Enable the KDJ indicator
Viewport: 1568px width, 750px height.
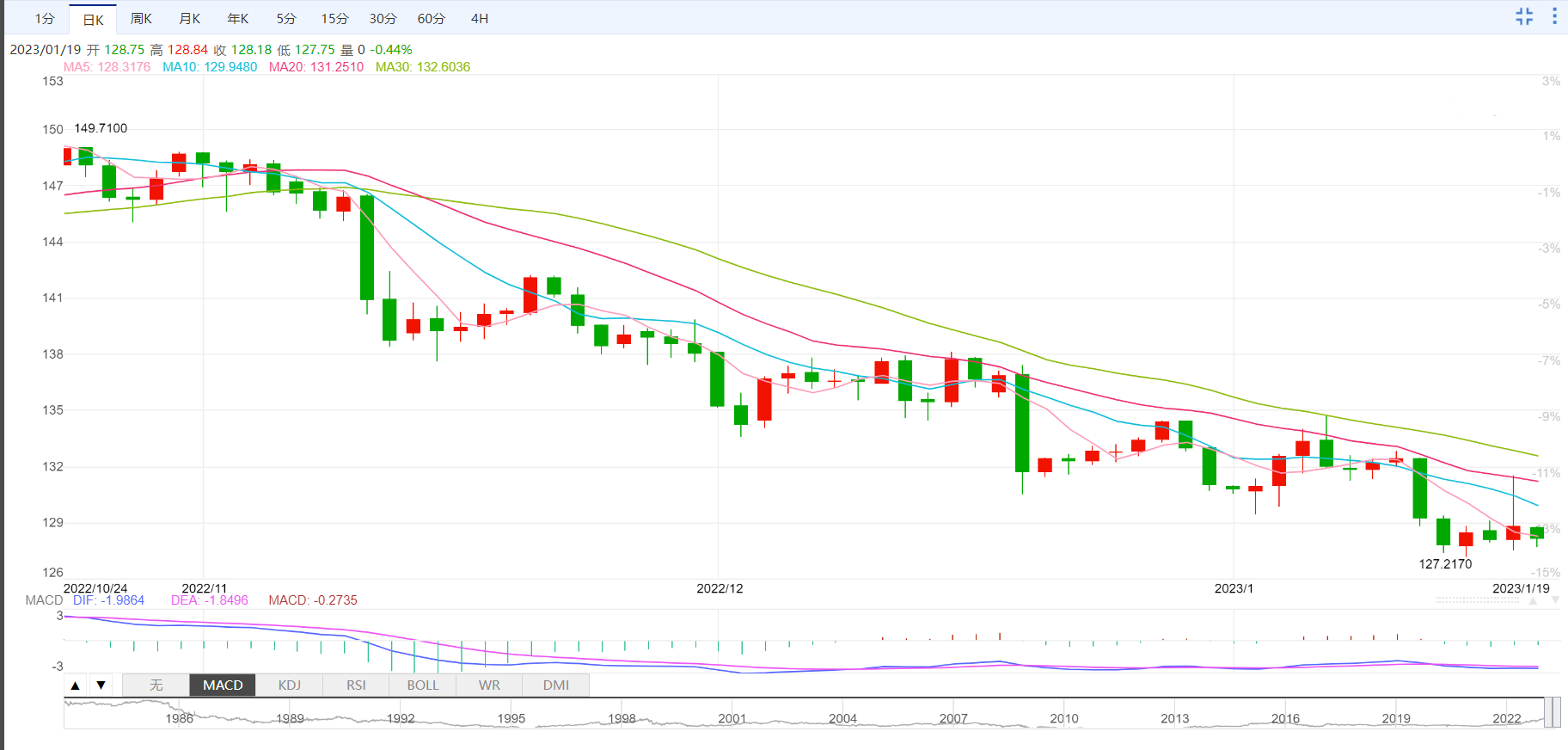coord(290,685)
